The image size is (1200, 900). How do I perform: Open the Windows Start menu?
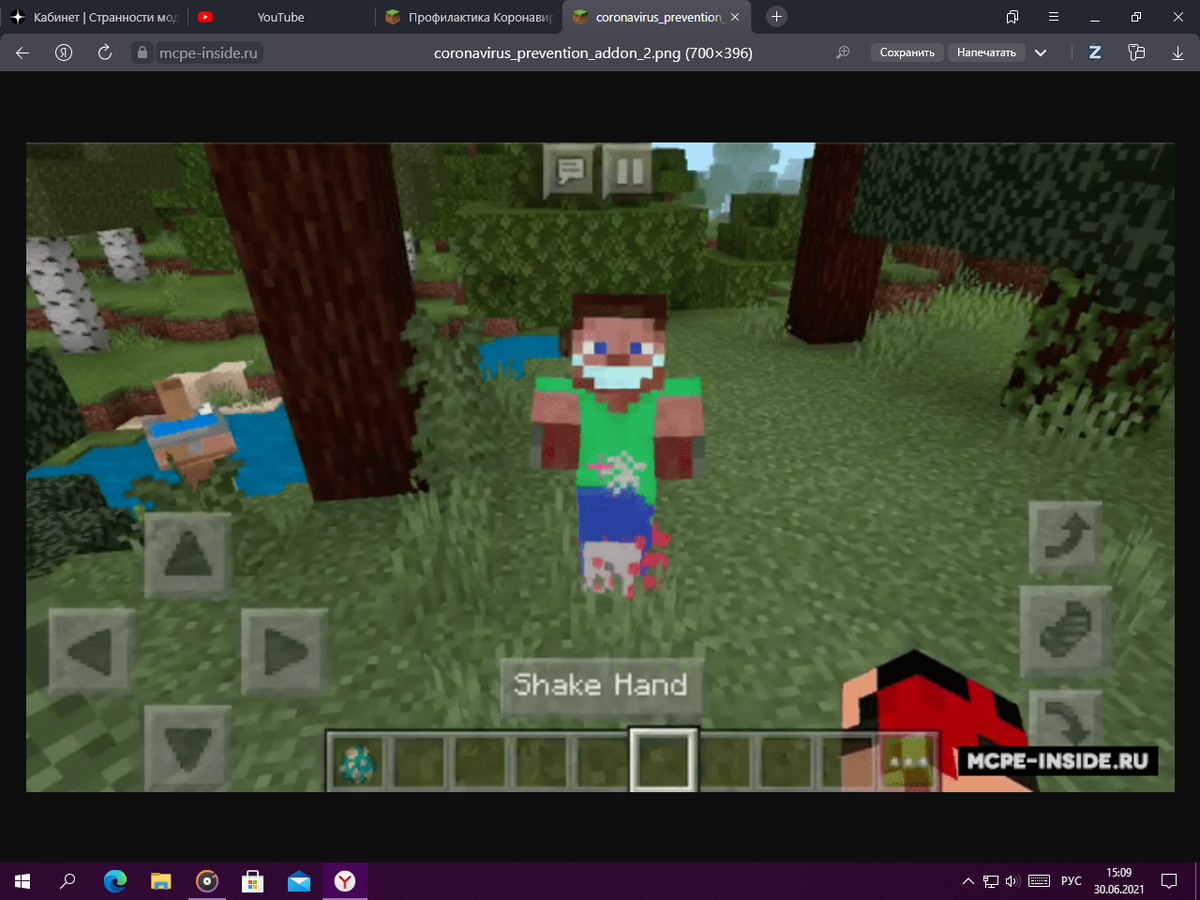[x=22, y=881]
